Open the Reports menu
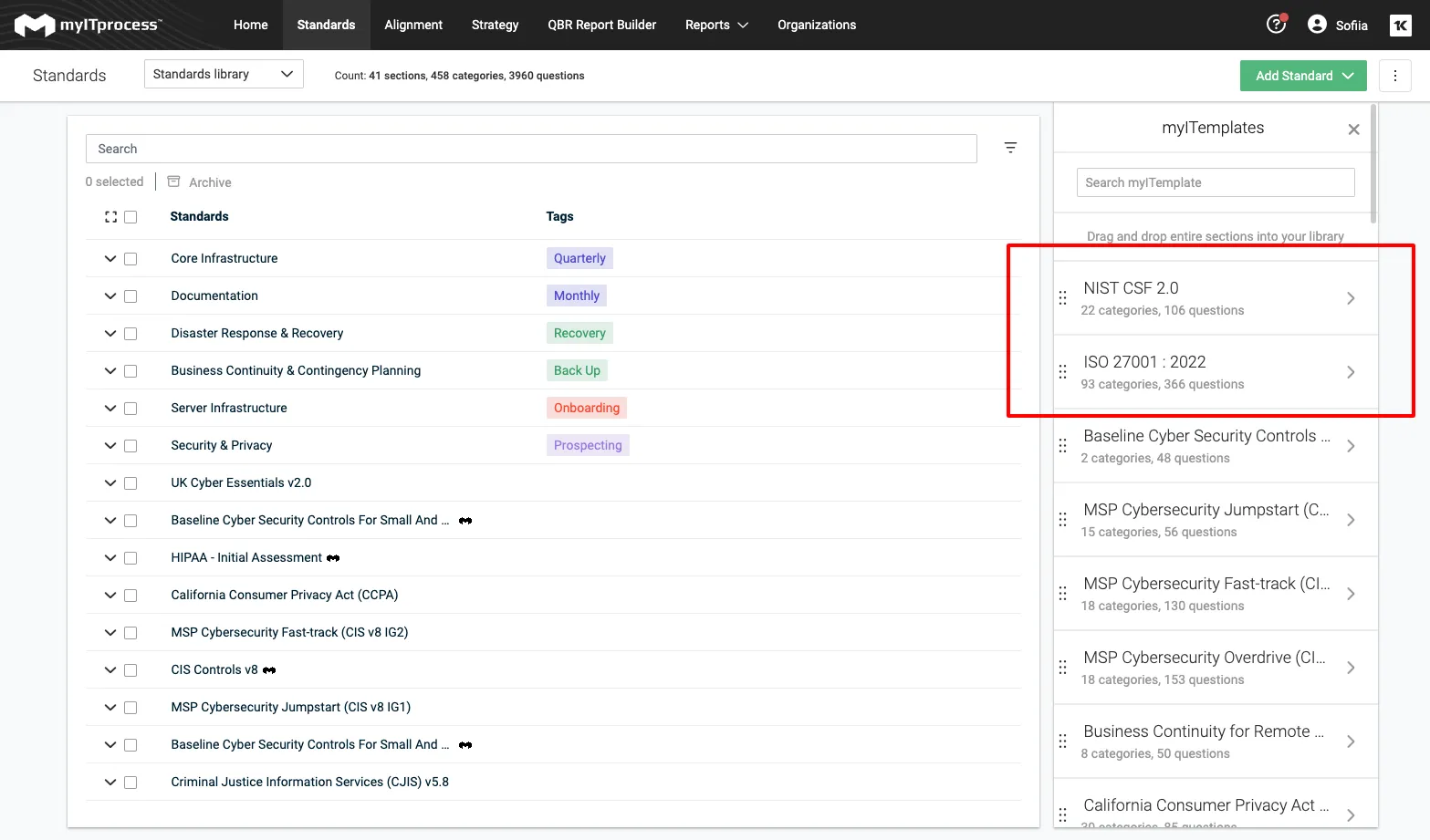This screenshot has width=1430, height=840. click(x=716, y=25)
